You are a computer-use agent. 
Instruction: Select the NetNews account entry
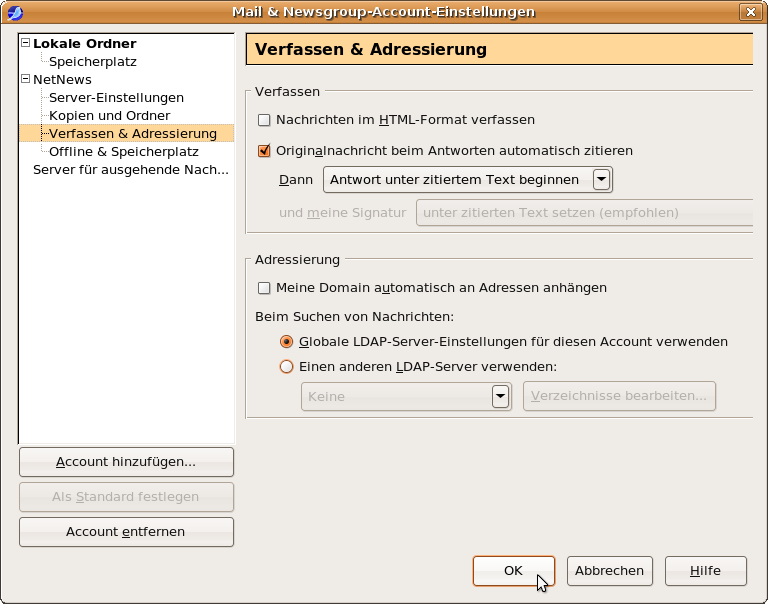(x=62, y=79)
